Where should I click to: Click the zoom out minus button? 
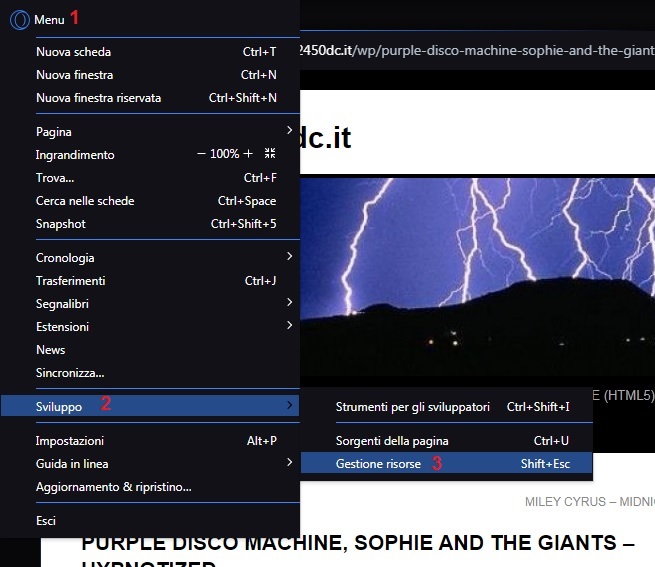tap(201, 153)
